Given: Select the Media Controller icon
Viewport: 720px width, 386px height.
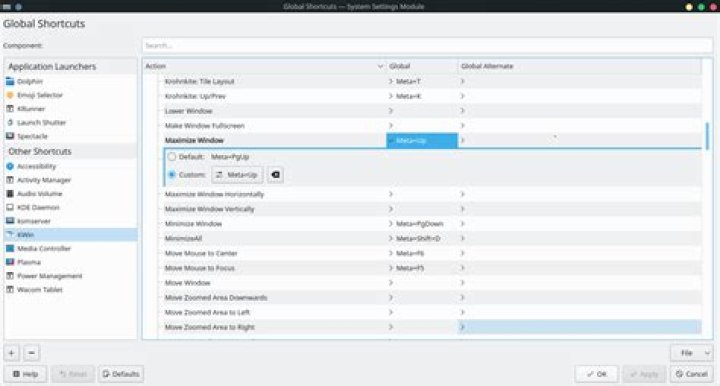Looking at the screenshot, I should [10, 248].
